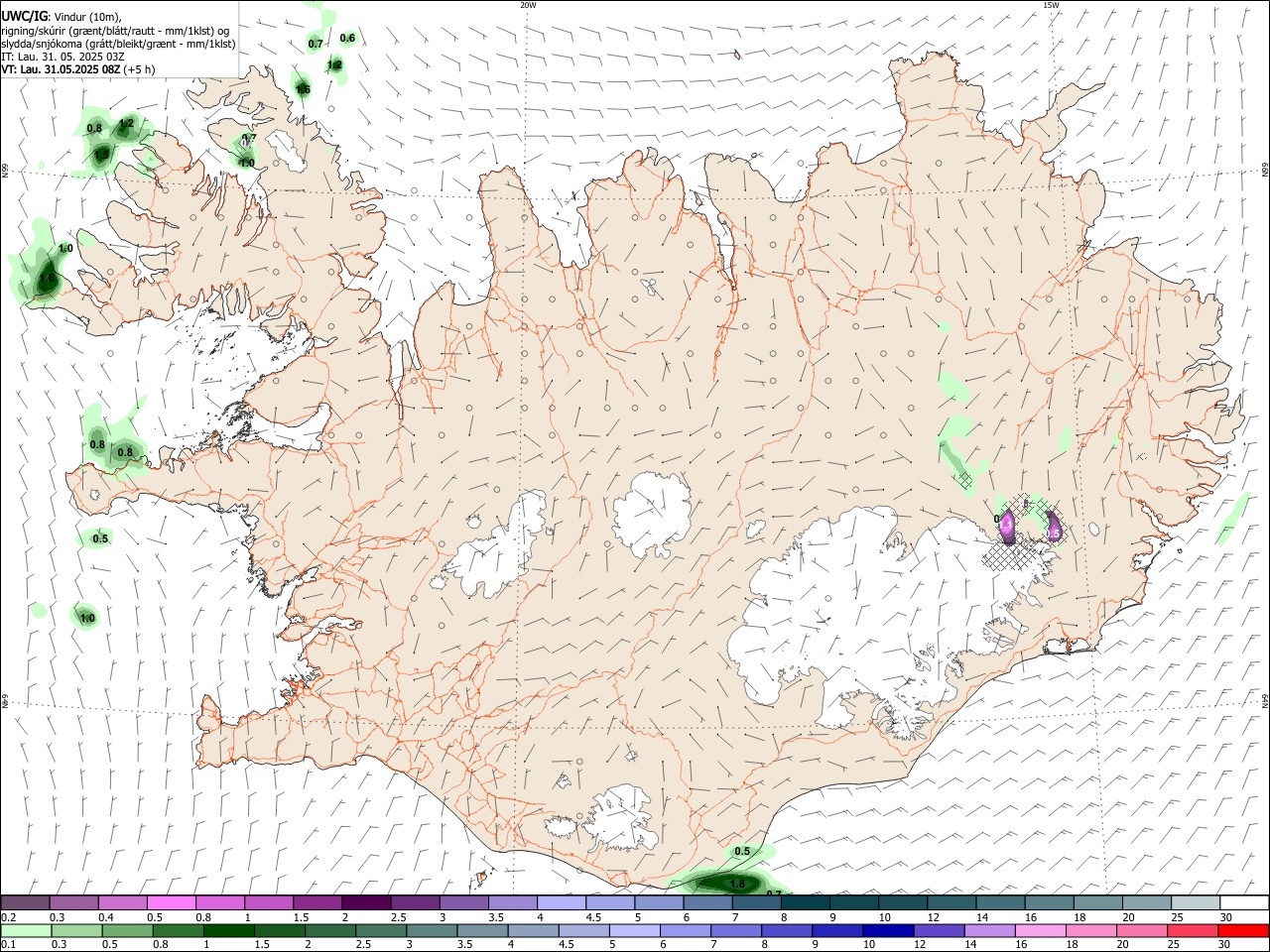Click the bright pink 0.5–0.8 snow swatch
Image resolution: width=1270 pixels, height=952 pixels.
click(x=171, y=902)
